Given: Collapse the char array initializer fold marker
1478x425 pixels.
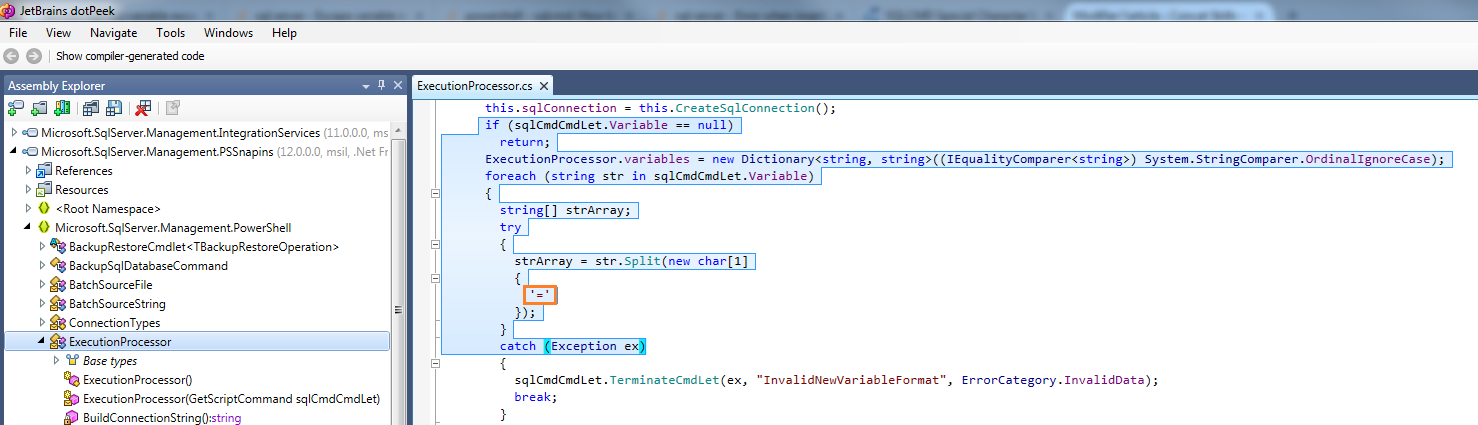Looking at the screenshot, I should click(x=435, y=279).
